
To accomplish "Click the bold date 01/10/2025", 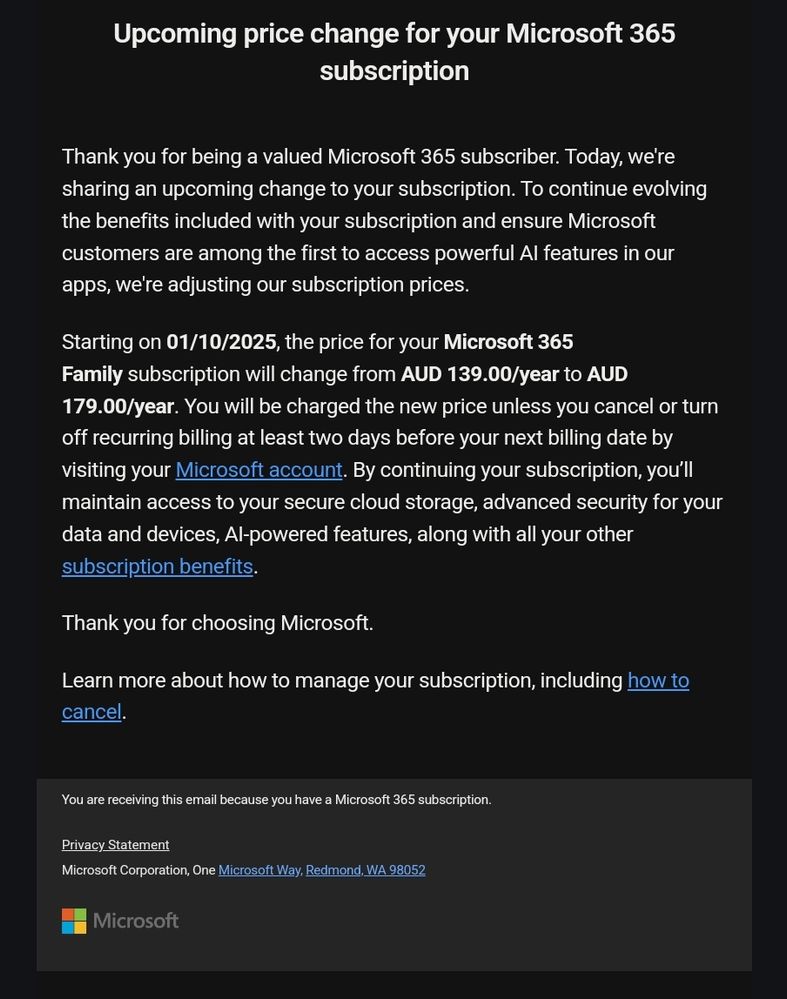I will (221, 342).
